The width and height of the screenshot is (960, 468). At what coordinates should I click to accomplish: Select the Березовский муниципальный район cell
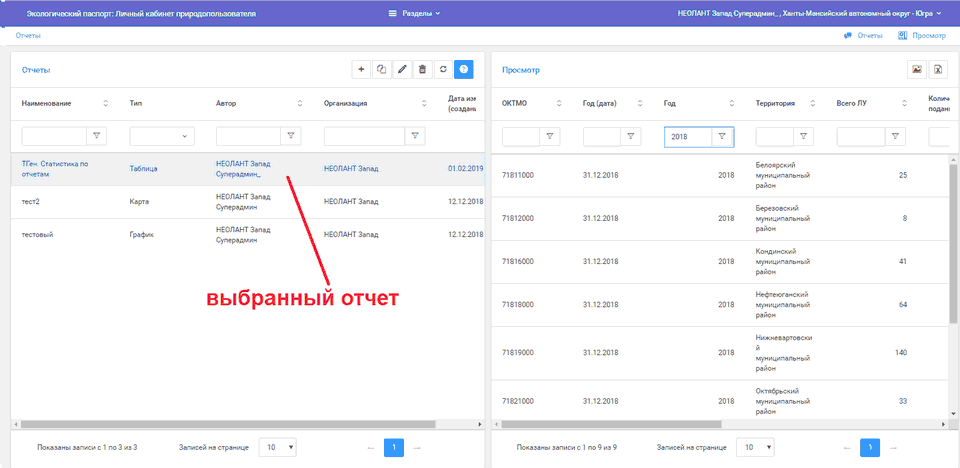(783, 218)
